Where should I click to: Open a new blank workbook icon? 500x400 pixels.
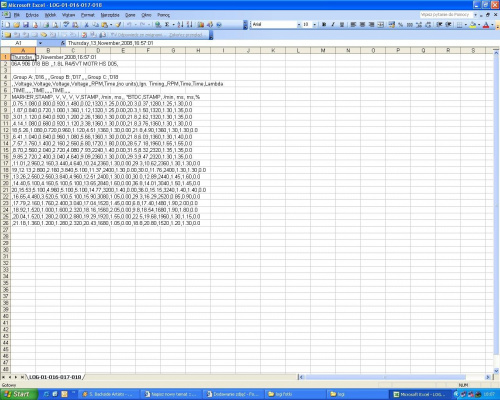point(7,25)
